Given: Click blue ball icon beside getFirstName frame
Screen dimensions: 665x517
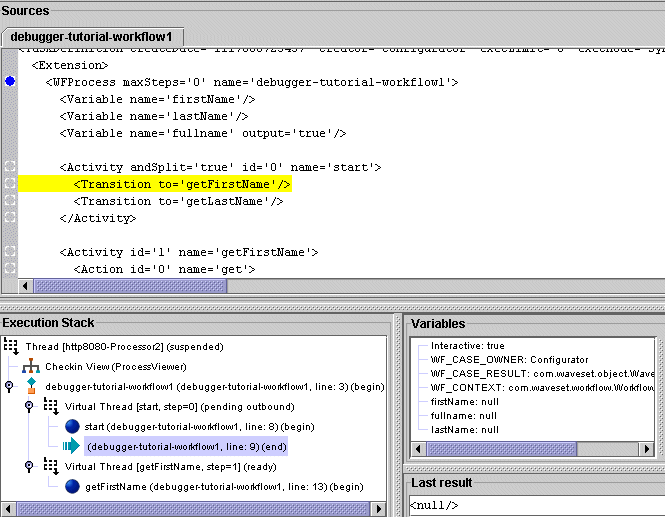Looking at the screenshot, I should pyautogui.click(x=72, y=486).
